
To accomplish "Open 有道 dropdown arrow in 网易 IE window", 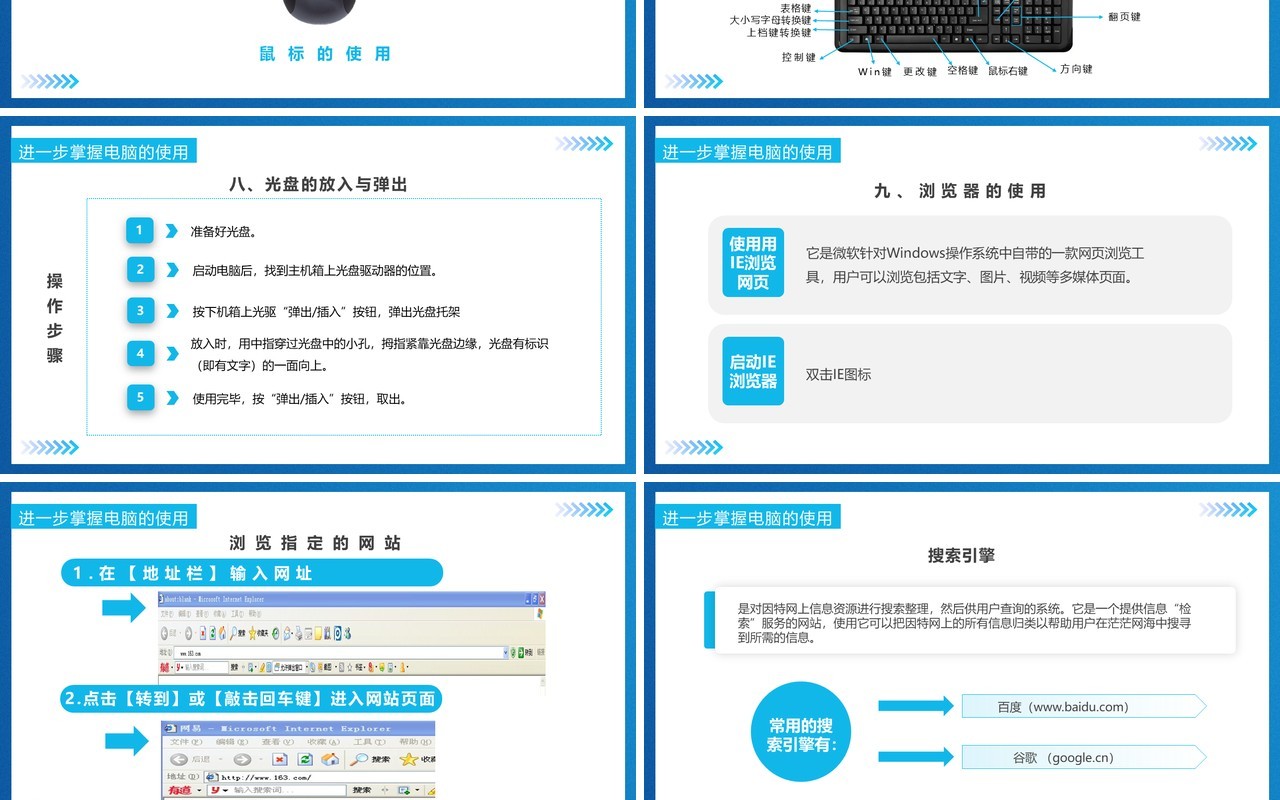I will [x=199, y=790].
